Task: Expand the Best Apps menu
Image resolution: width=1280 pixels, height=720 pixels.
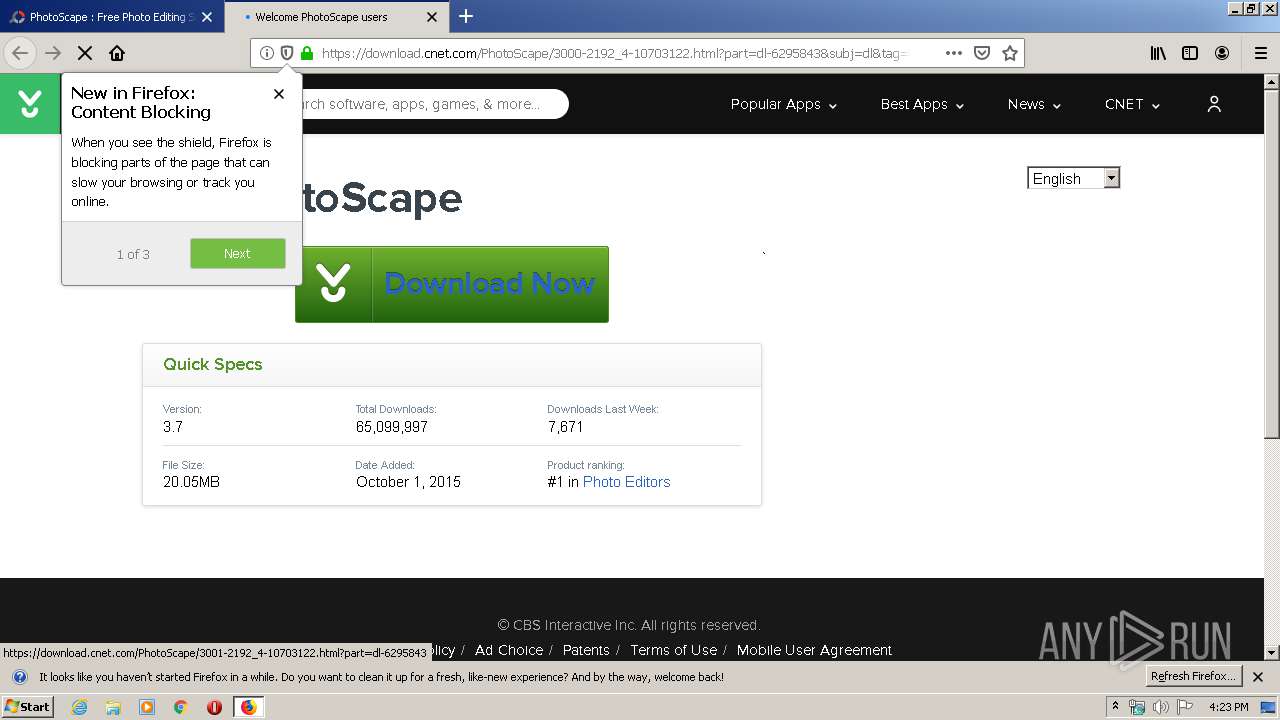Action: click(x=922, y=104)
